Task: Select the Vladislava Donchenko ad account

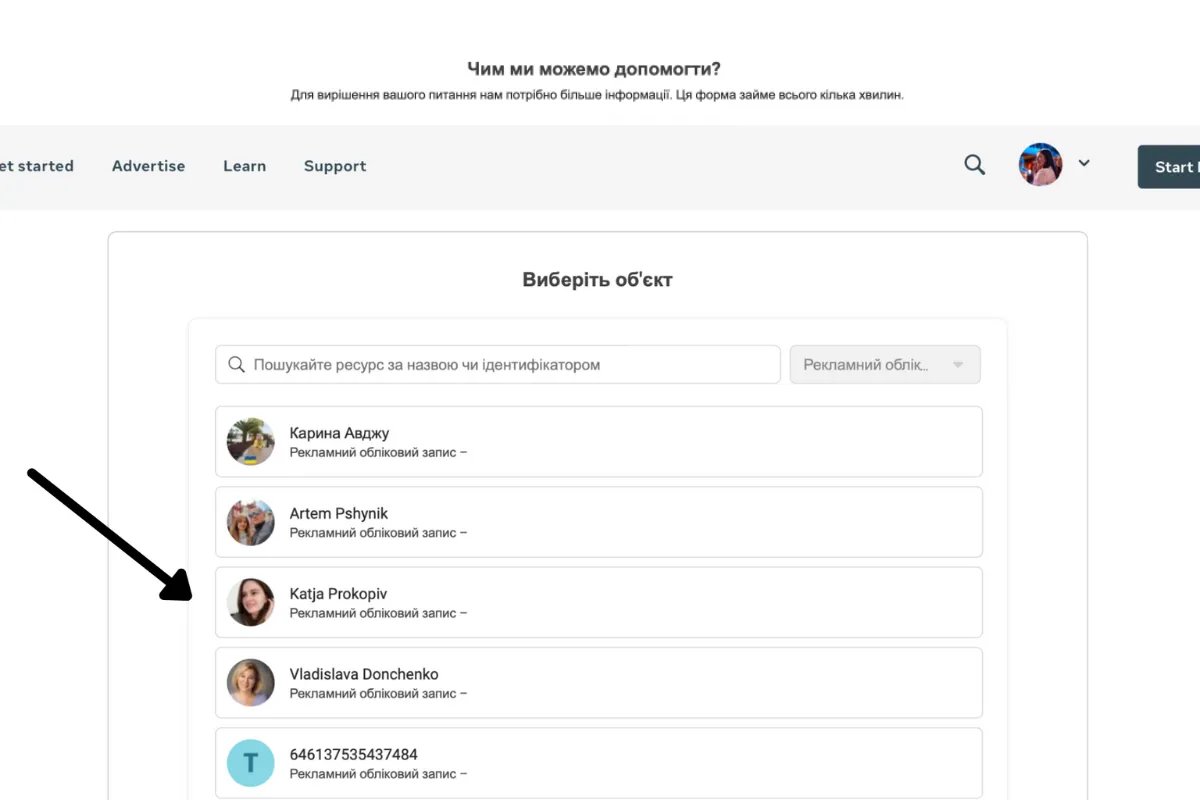Action: (x=598, y=682)
